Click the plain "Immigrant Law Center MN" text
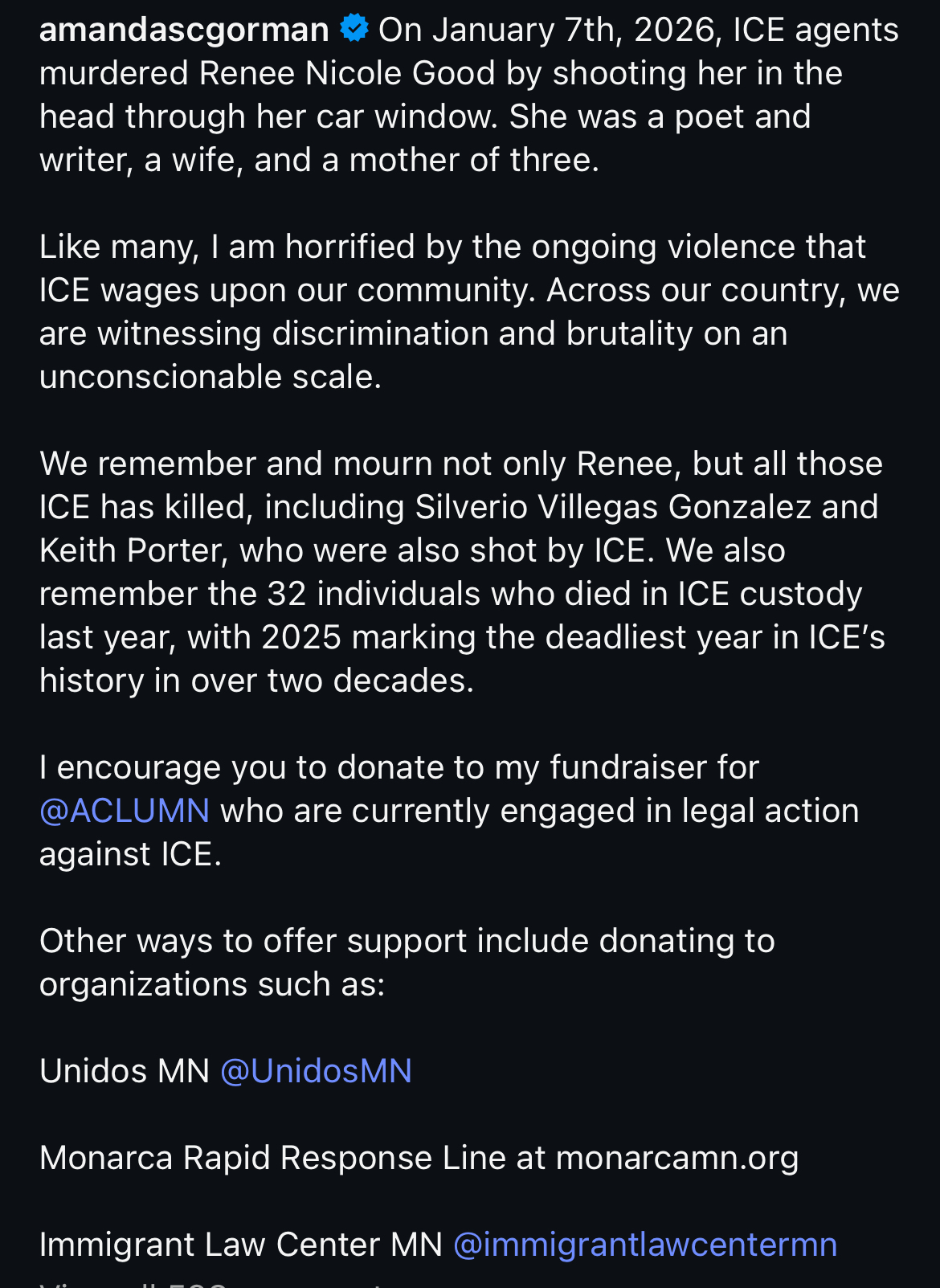The height and width of the screenshot is (1288, 940). click(x=240, y=1245)
